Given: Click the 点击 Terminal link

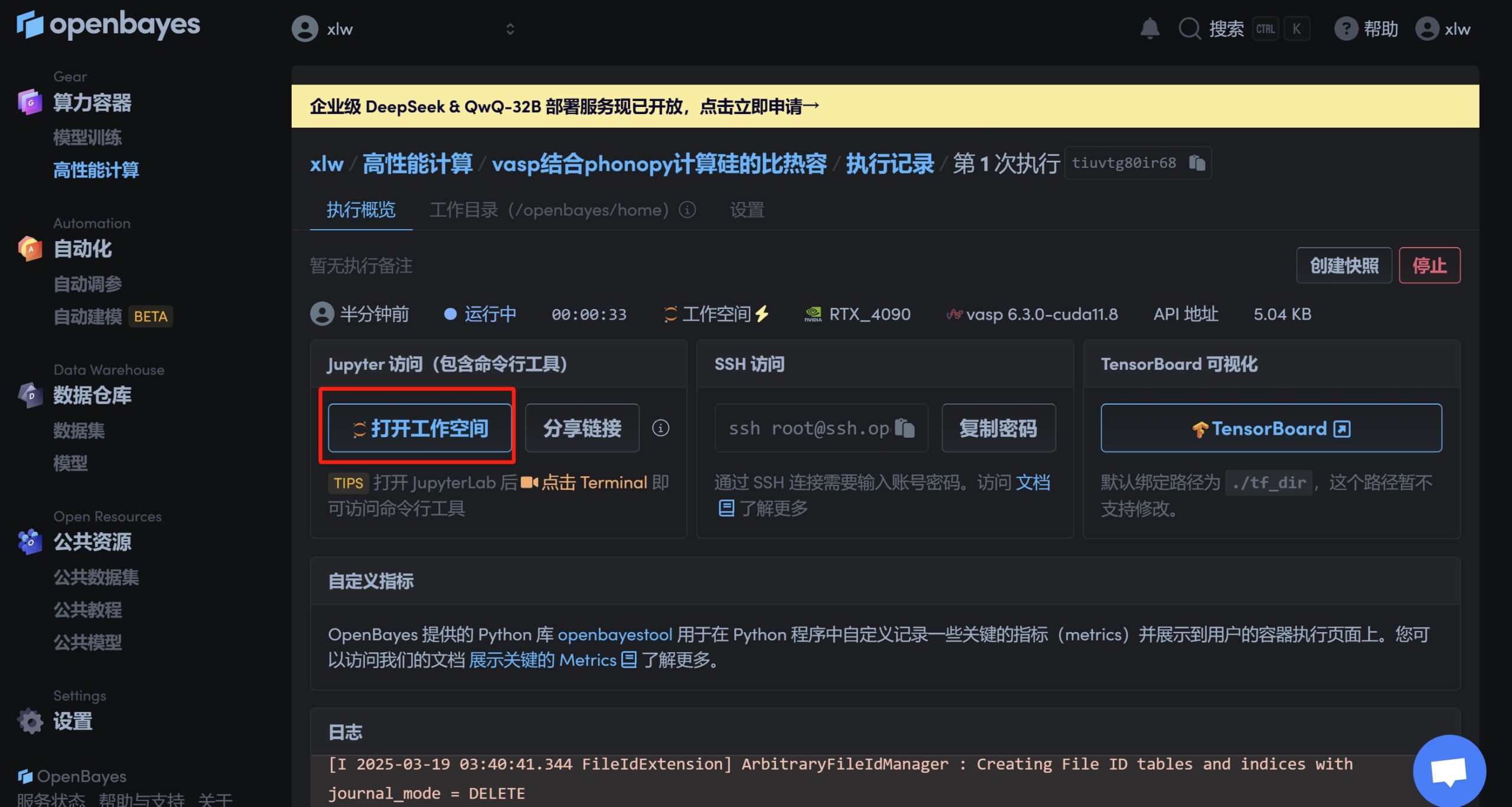Looking at the screenshot, I should pyautogui.click(x=594, y=483).
